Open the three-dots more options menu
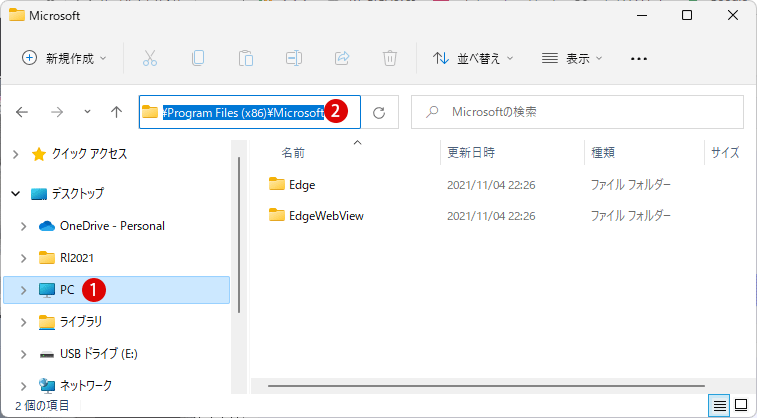 pyautogui.click(x=639, y=59)
